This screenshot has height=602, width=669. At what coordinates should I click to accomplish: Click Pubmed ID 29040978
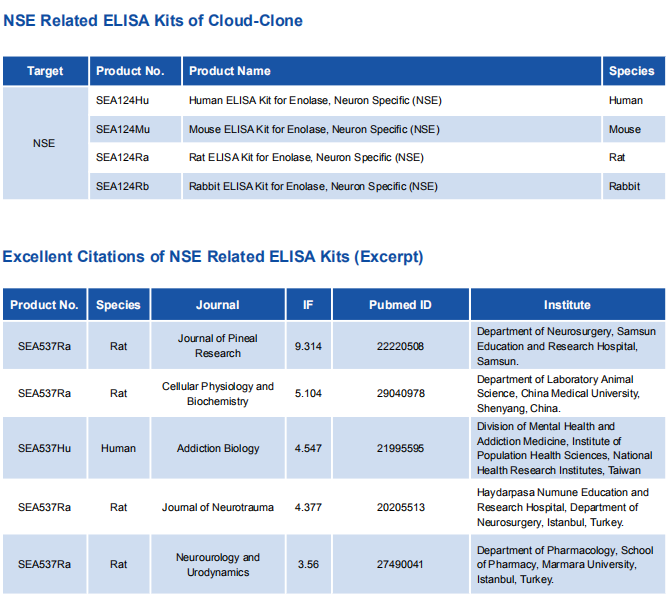401,393
